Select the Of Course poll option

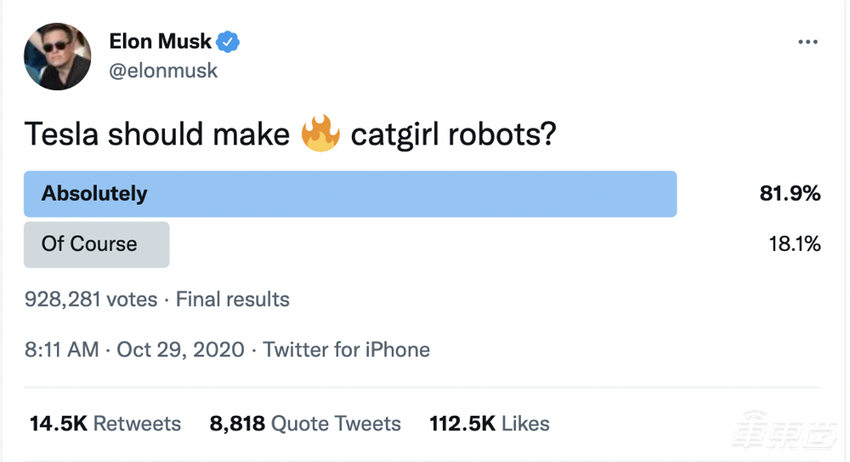(96, 244)
